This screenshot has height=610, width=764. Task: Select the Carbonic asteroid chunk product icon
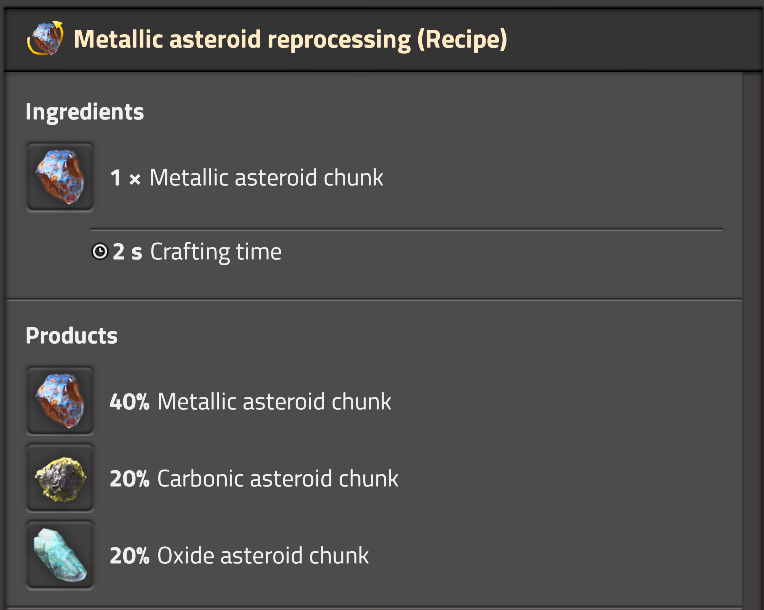pos(60,478)
